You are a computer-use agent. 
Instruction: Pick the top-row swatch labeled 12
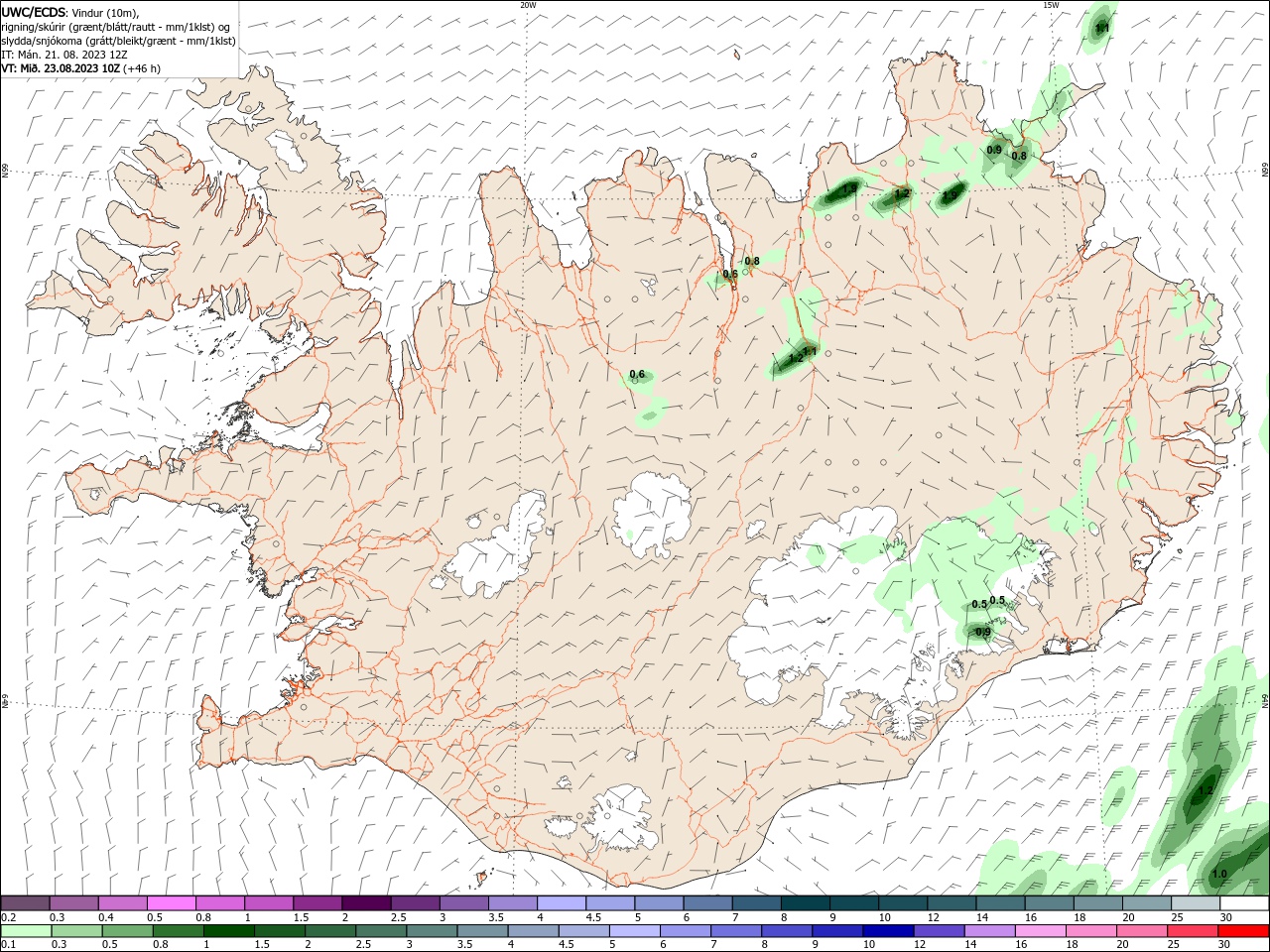point(952,903)
